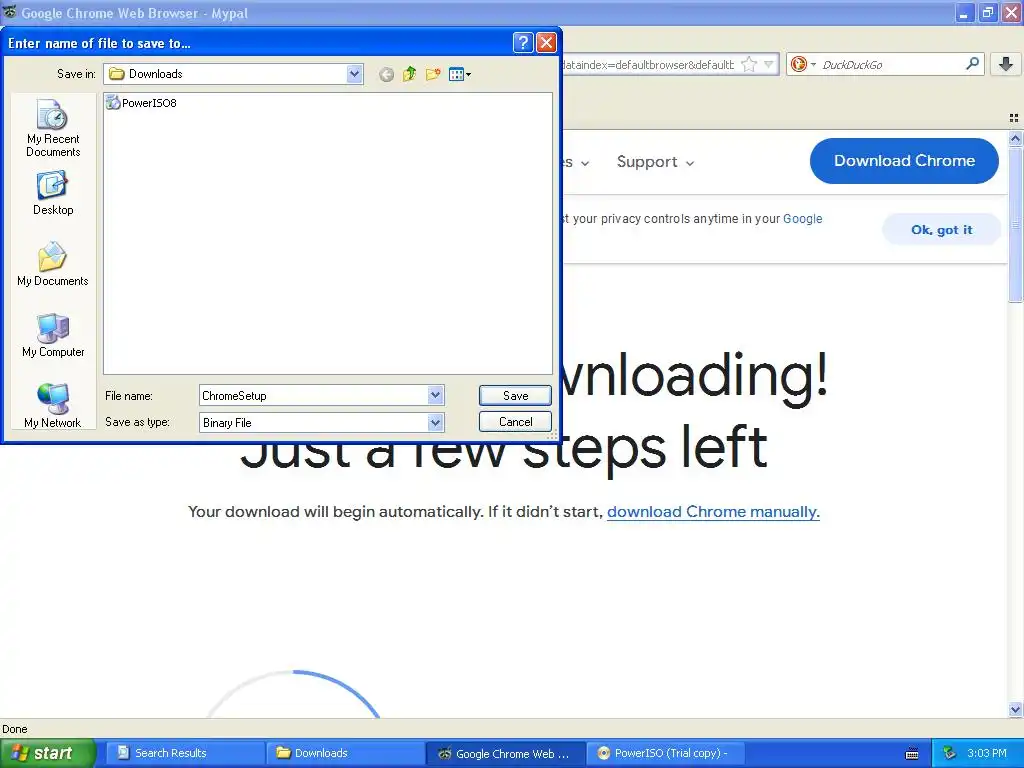Click the Cancel button

click(515, 422)
